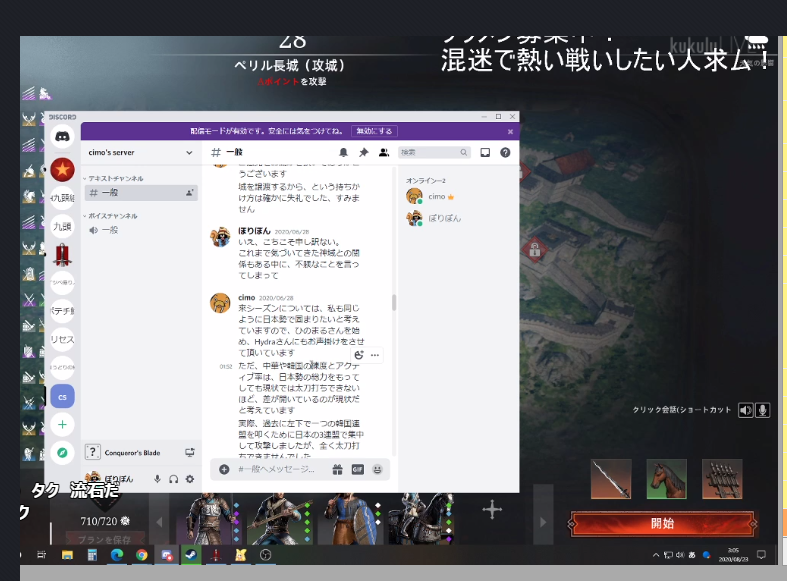Select the cavalry unit card
The image size is (787, 581).
click(422, 518)
